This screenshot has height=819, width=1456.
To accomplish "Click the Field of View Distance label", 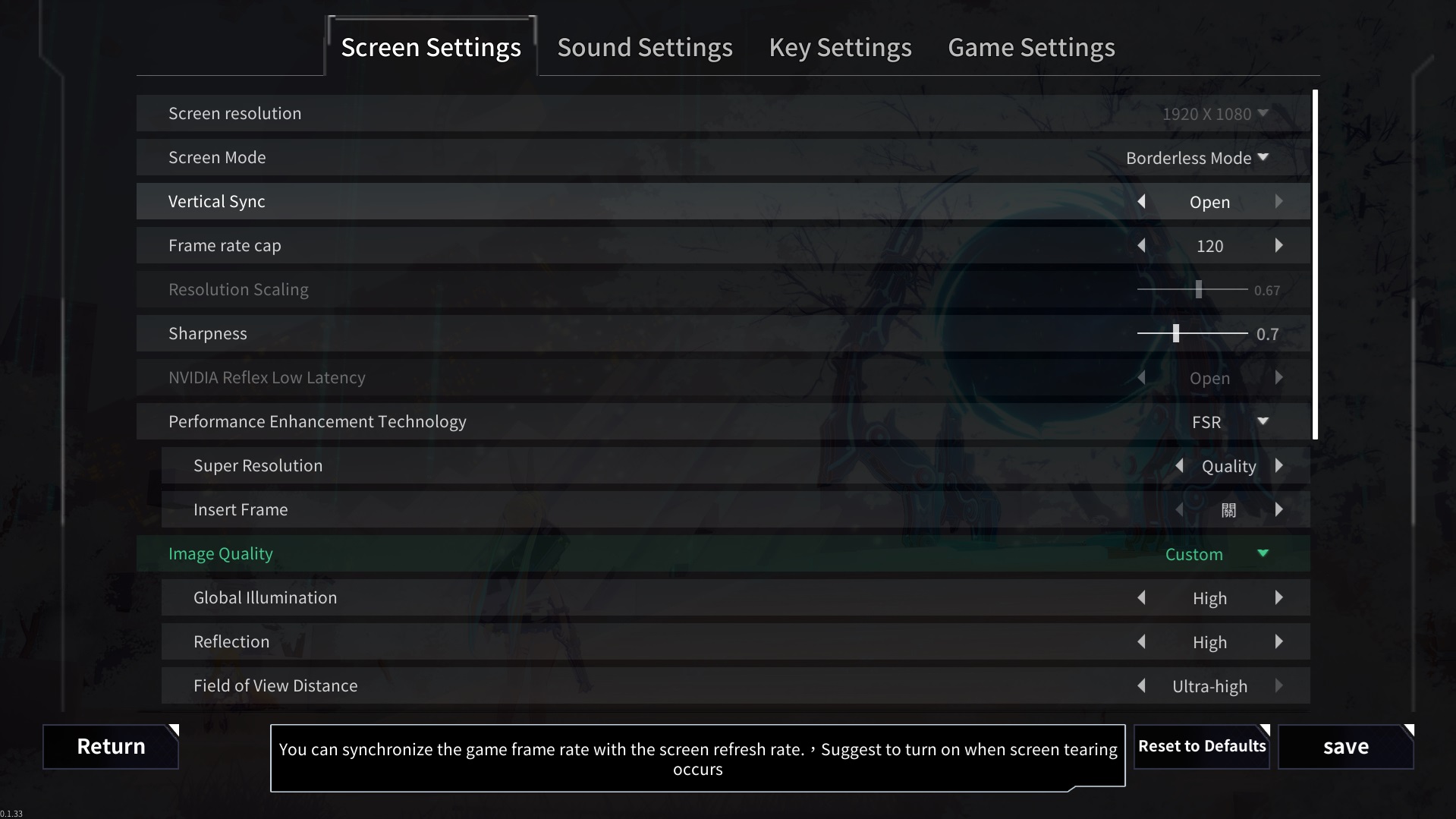I will (x=275, y=686).
